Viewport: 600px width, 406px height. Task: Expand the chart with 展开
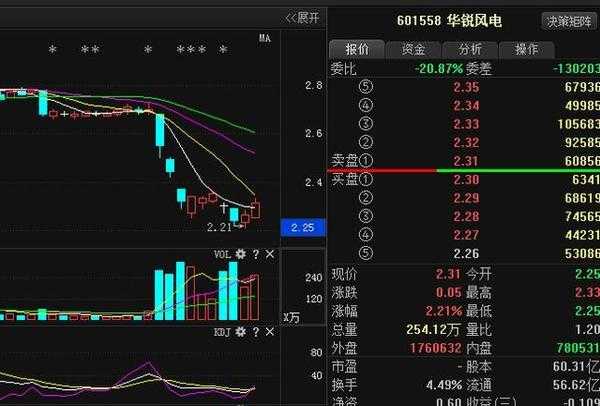coord(302,17)
